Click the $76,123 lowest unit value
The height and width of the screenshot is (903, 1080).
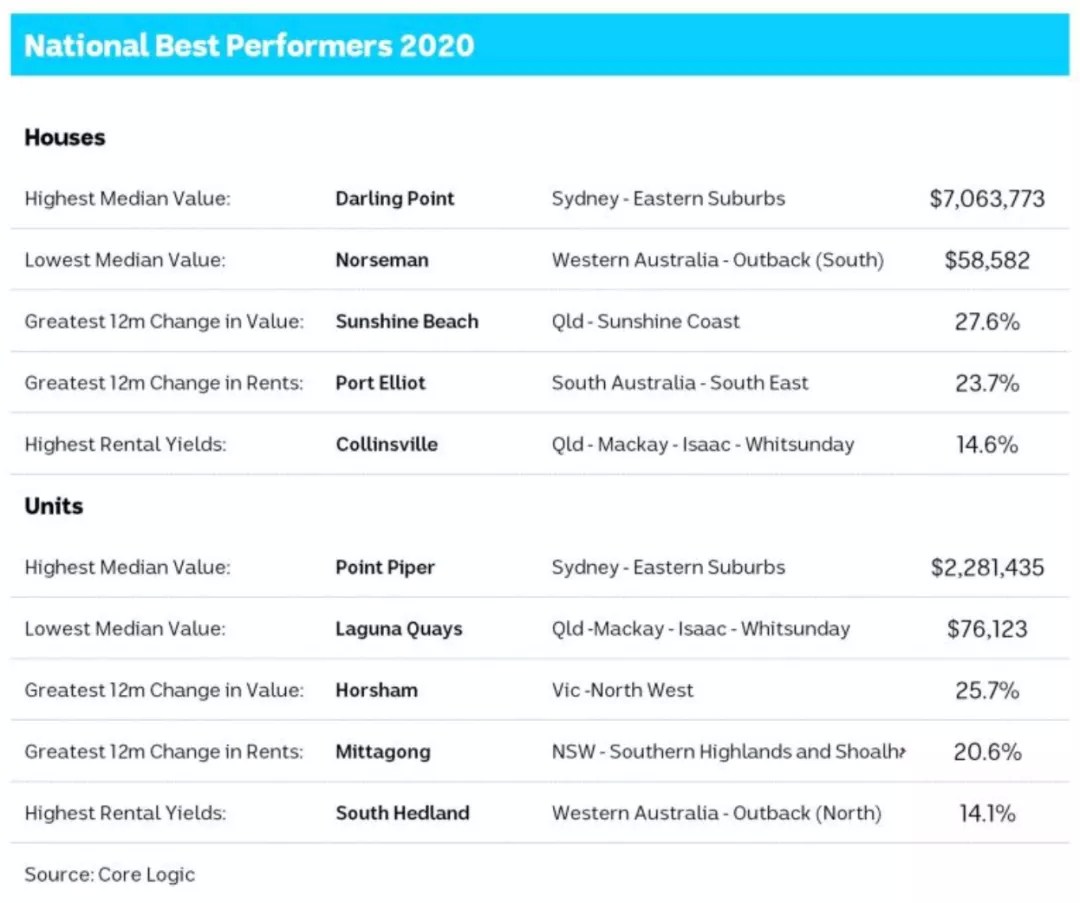click(986, 629)
